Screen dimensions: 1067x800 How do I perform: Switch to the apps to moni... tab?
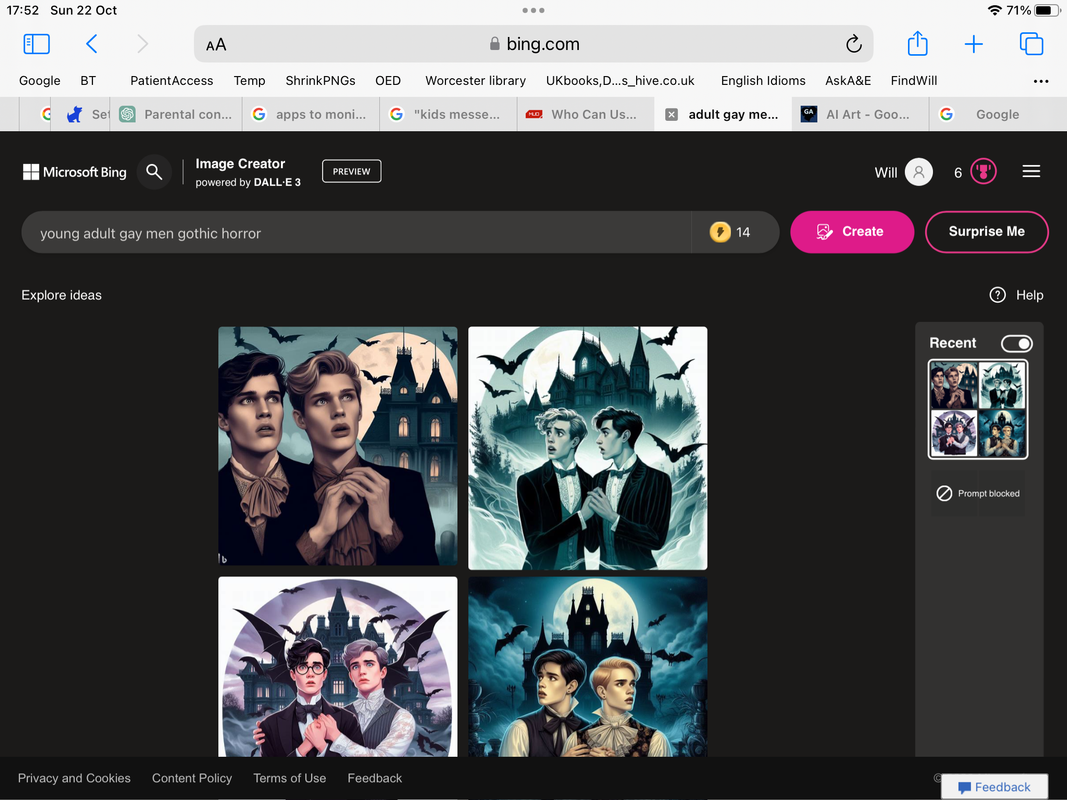point(310,114)
